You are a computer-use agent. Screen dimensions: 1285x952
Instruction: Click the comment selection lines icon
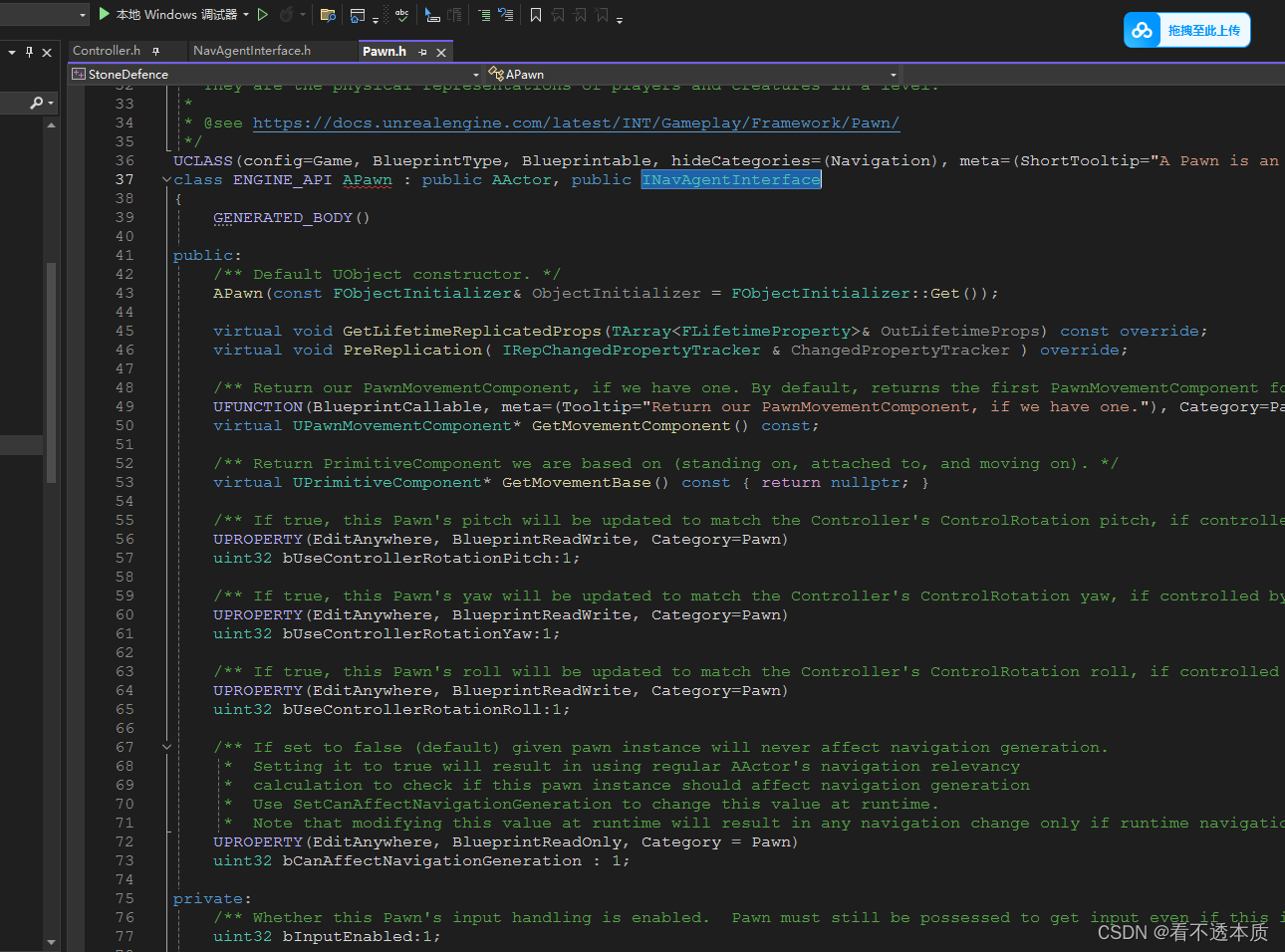click(x=484, y=15)
